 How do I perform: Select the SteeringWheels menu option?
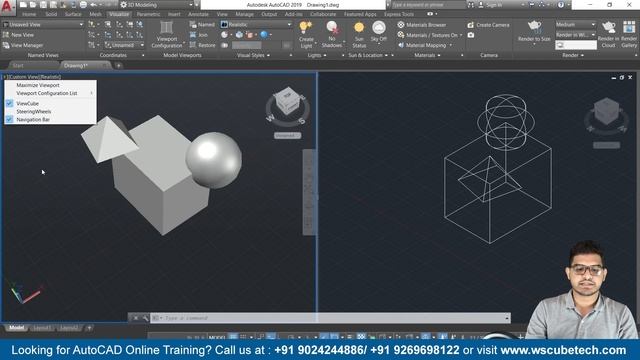(50, 111)
